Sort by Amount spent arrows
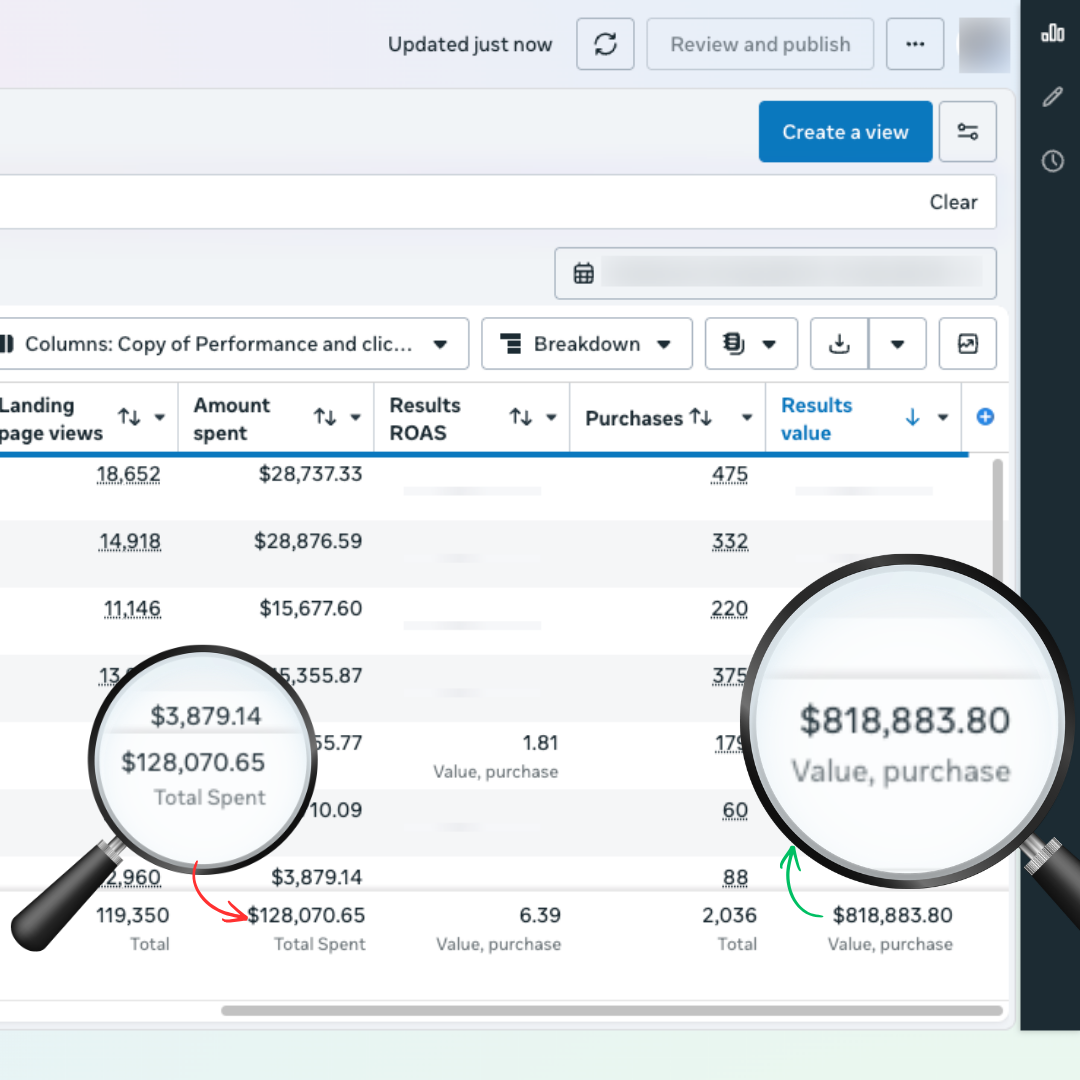Screen dimensions: 1080x1080 point(324,417)
